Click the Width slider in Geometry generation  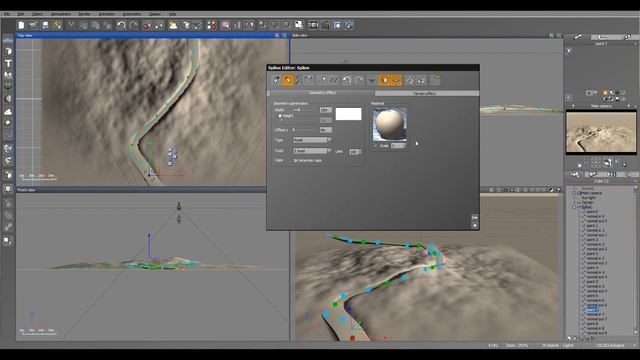click(304, 110)
